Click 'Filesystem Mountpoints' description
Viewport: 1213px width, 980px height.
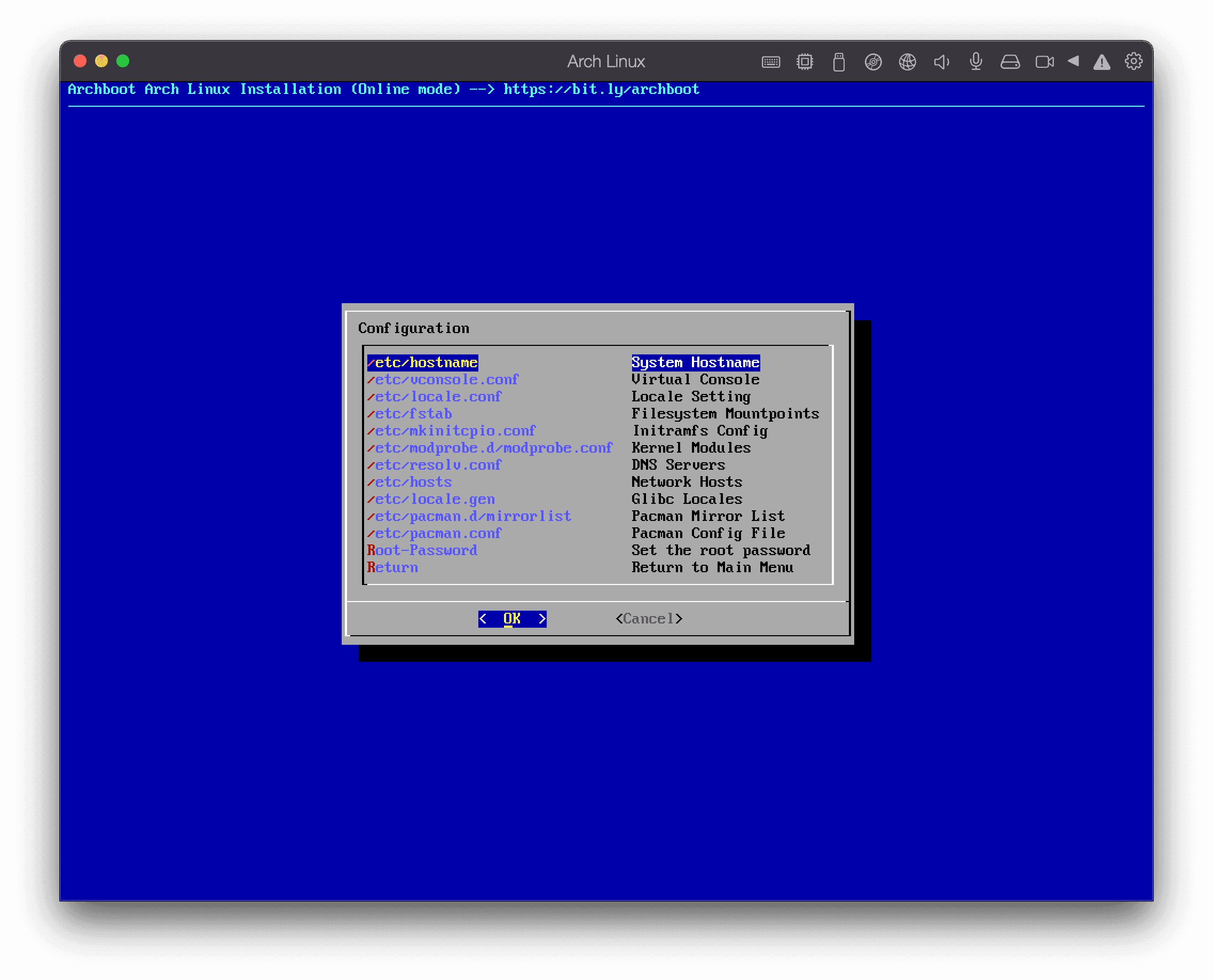click(725, 414)
